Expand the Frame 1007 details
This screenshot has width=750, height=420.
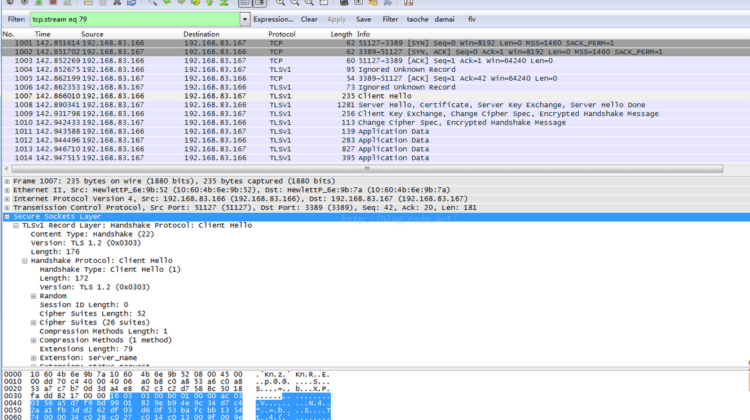(7, 181)
